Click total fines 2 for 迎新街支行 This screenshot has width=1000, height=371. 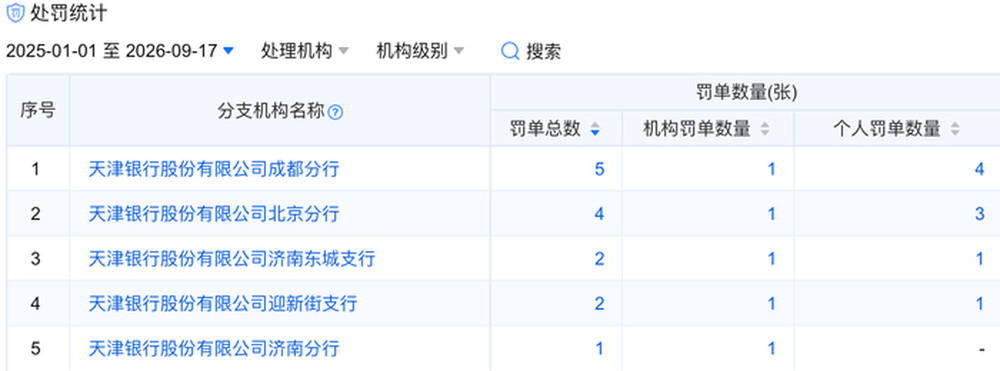(x=599, y=303)
